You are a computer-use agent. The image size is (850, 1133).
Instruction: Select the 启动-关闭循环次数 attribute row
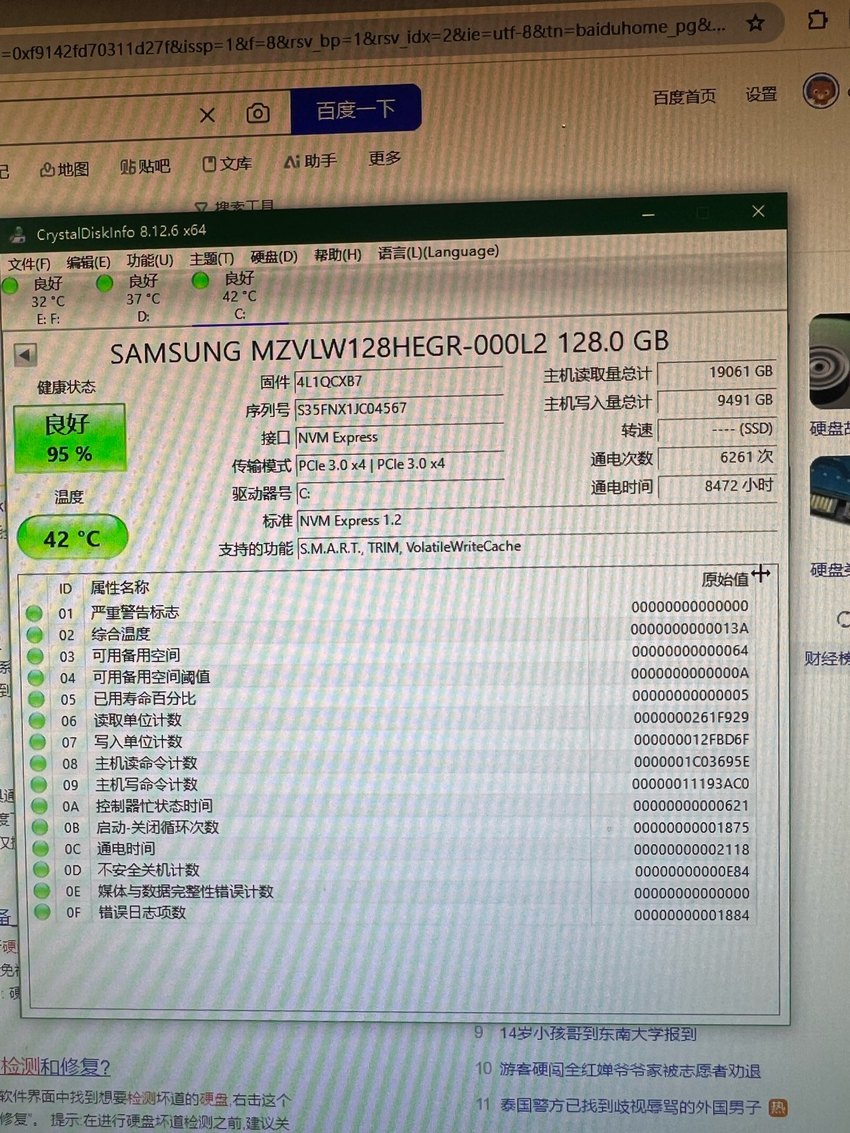click(392, 827)
